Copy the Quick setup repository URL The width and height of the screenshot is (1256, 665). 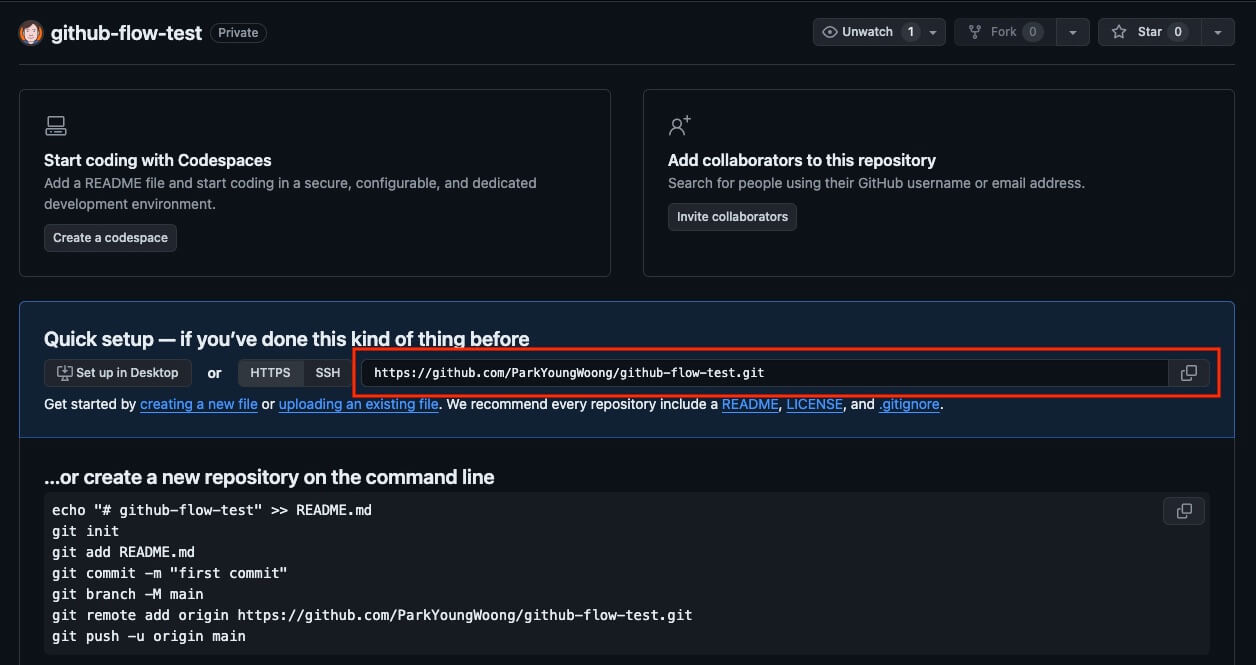click(1189, 372)
